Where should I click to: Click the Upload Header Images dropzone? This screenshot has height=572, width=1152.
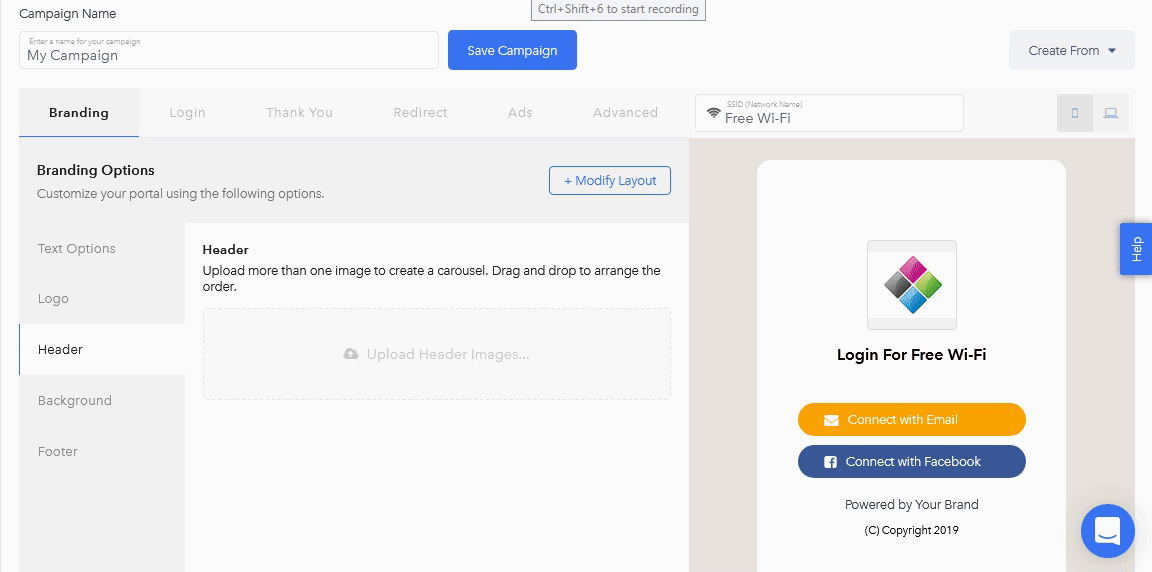pyautogui.click(x=436, y=354)
